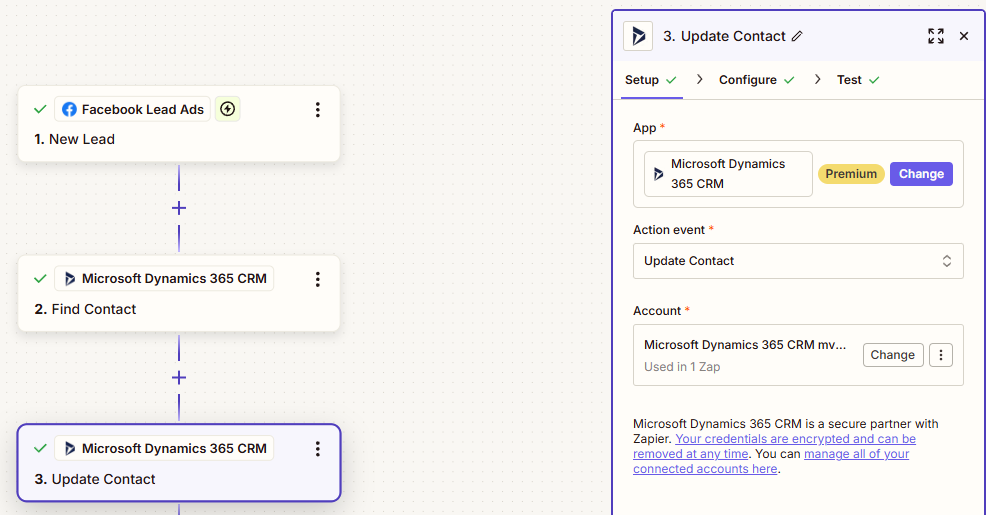Open manage all connected accounts link
Image resolution: width=986 pixels, height=515 pixels.
[x=856, y=454]
